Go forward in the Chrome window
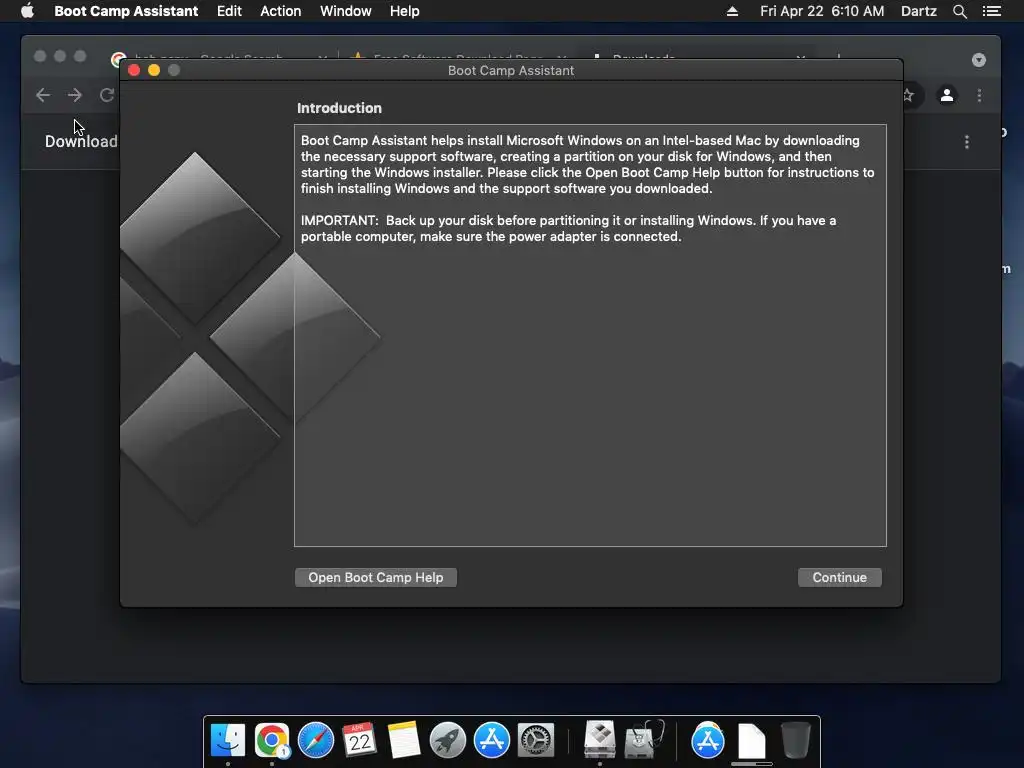 (x=74, y=95)
